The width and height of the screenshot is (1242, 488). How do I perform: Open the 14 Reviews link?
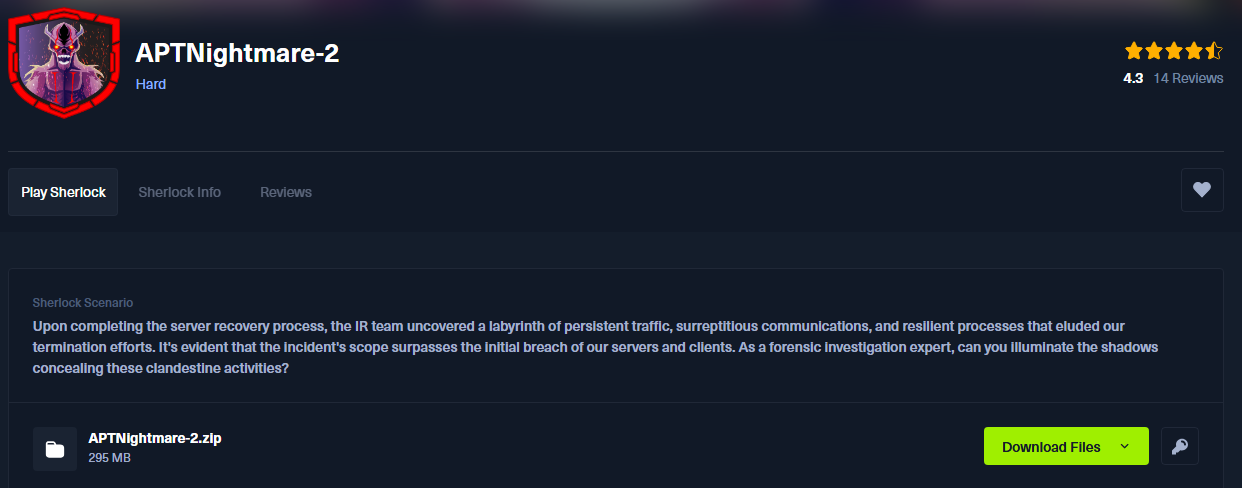click(1188, 78)
